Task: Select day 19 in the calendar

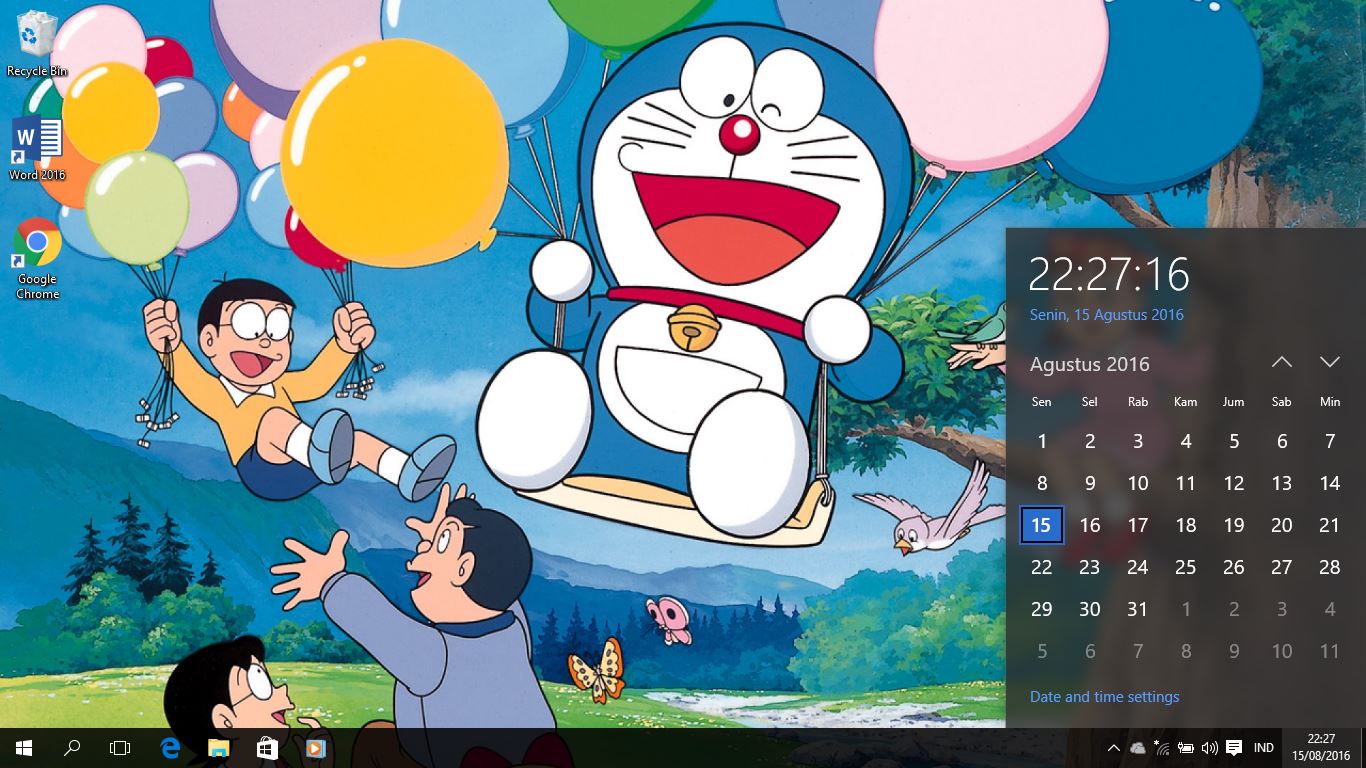Action: point(1234,525)
